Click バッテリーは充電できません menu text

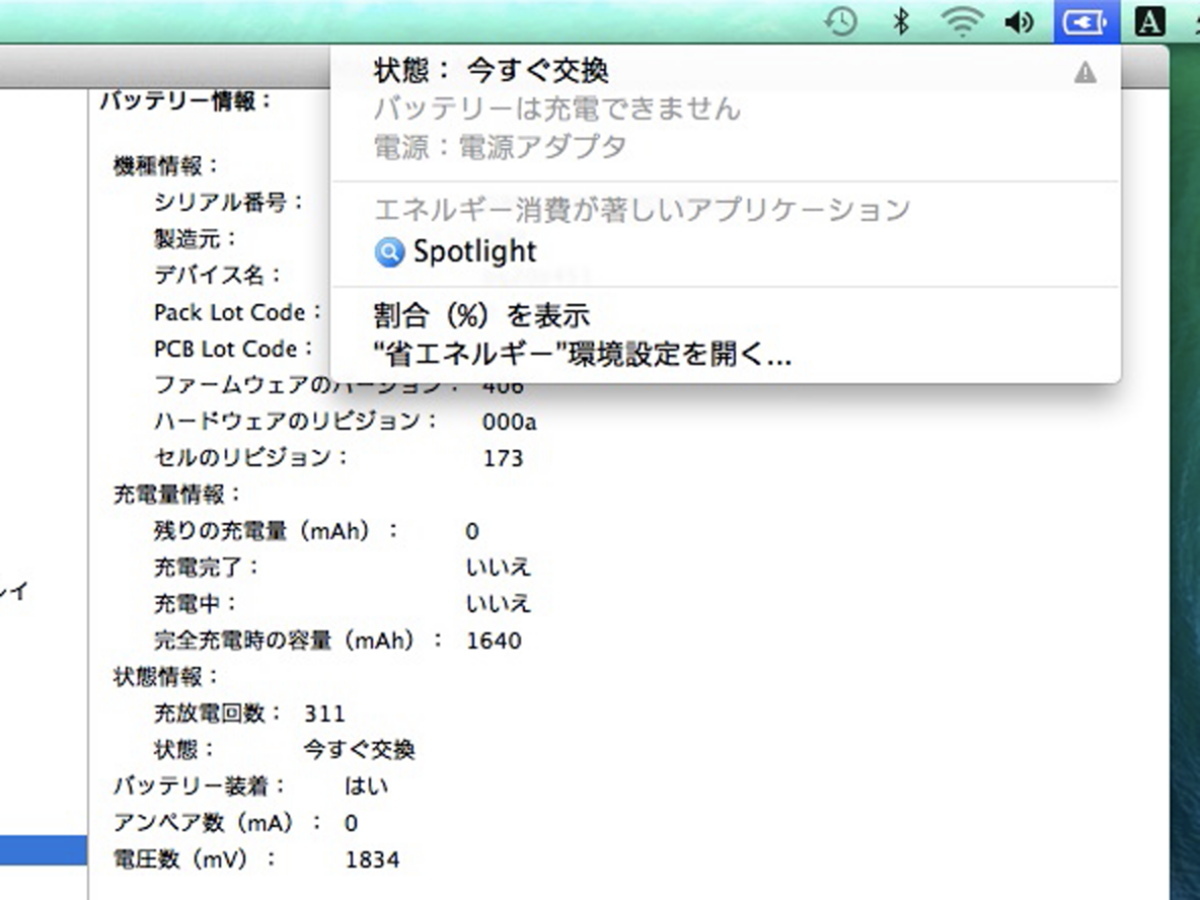click(x=557, y=108)
